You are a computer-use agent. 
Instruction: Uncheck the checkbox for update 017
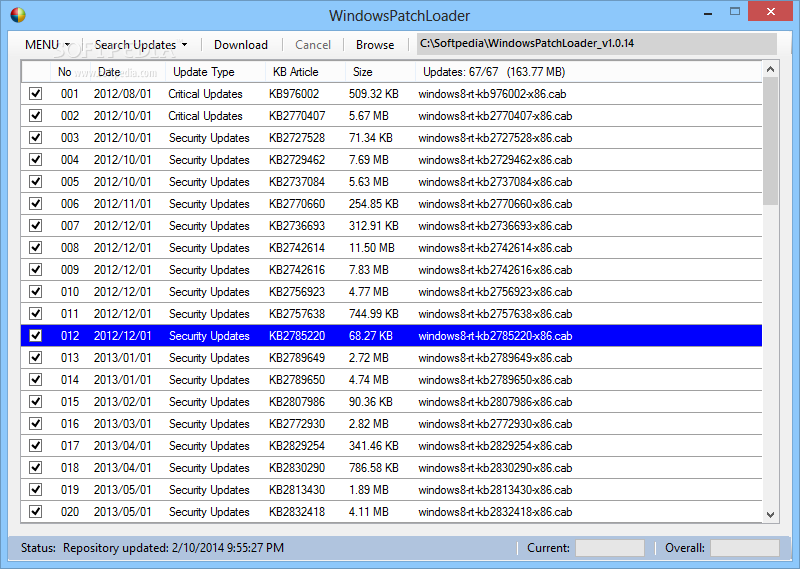35,446
